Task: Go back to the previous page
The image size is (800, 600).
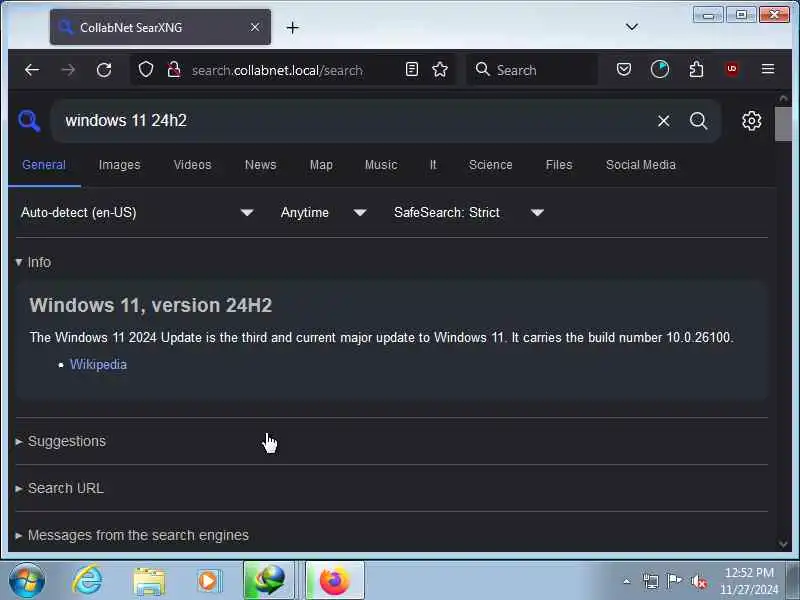Action: pos(32,70)
